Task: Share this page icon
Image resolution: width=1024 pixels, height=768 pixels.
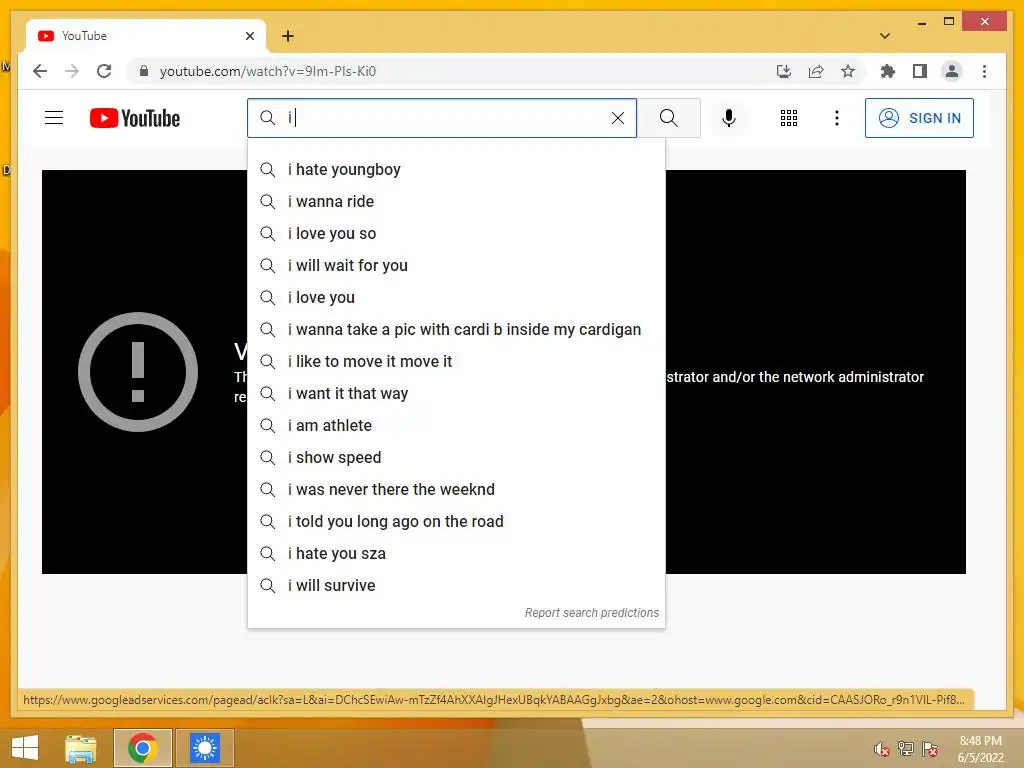Action: 816,71
